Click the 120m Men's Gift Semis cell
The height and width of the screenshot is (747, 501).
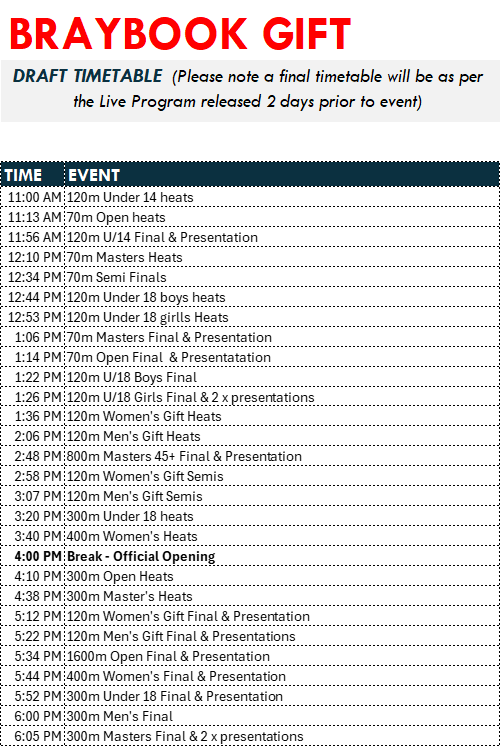pyautogui.click(x=282, y=496)
